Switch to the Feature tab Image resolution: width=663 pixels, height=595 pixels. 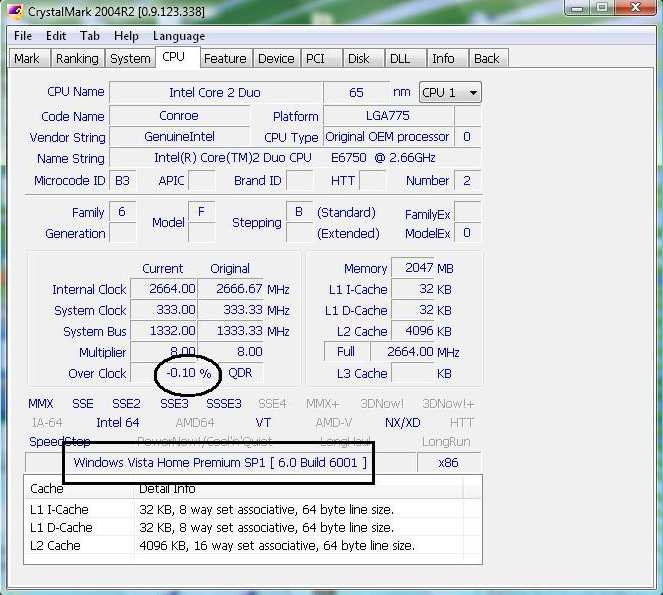pyautogui.click(x=225, y=58)
